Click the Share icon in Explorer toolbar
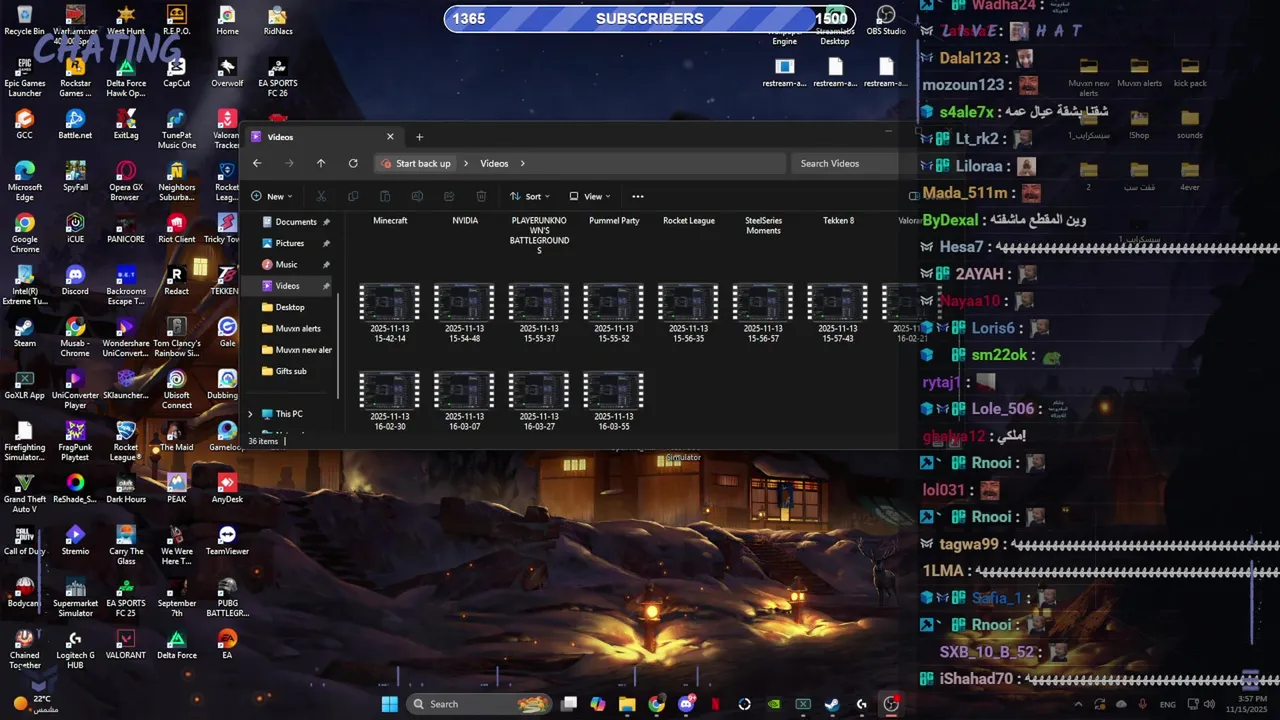This screenshot has height=720, width=1280. pyautogui.click(x=449, y=196)
